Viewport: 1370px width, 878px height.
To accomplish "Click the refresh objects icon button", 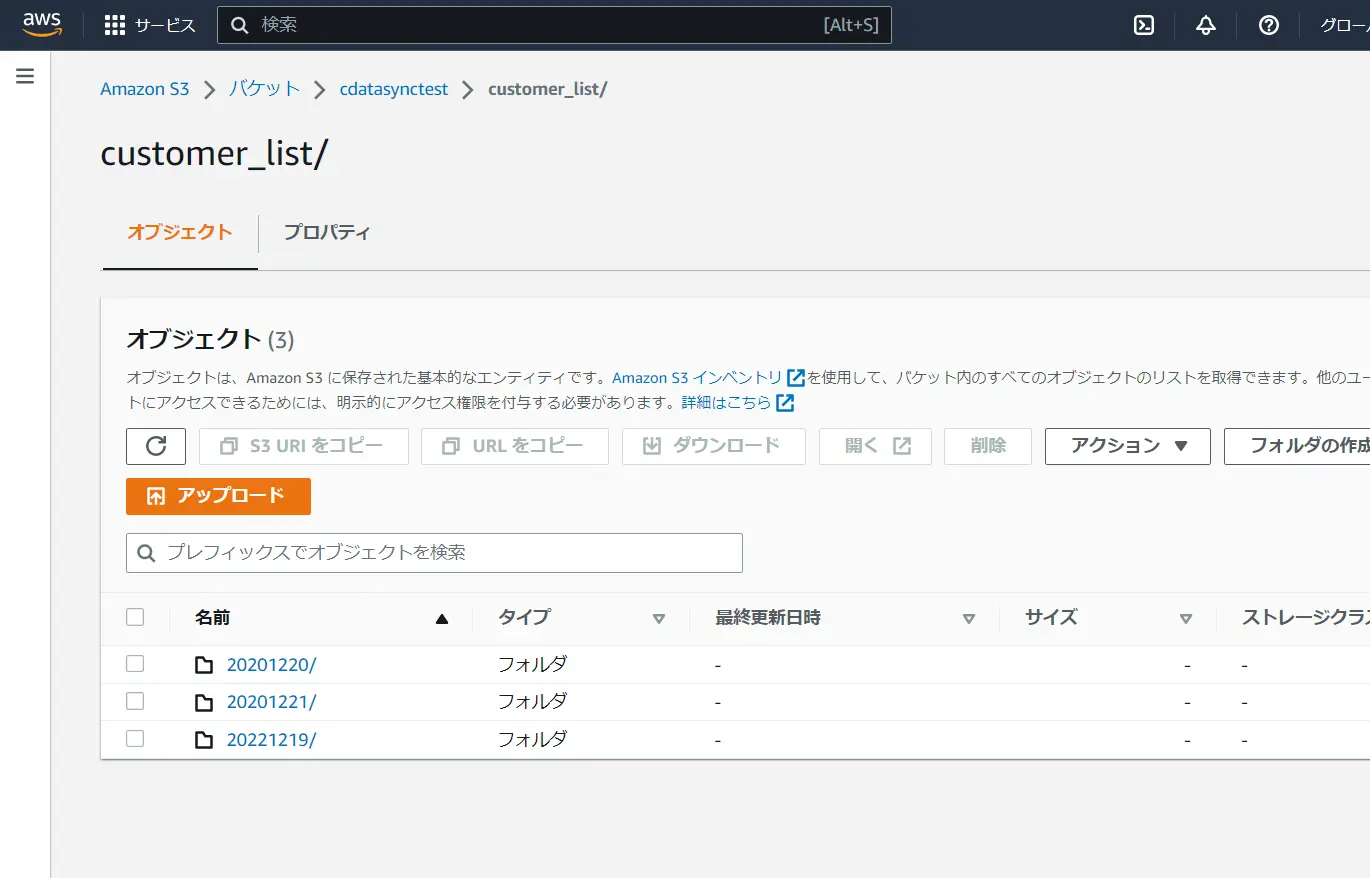I will coord(156,446).
